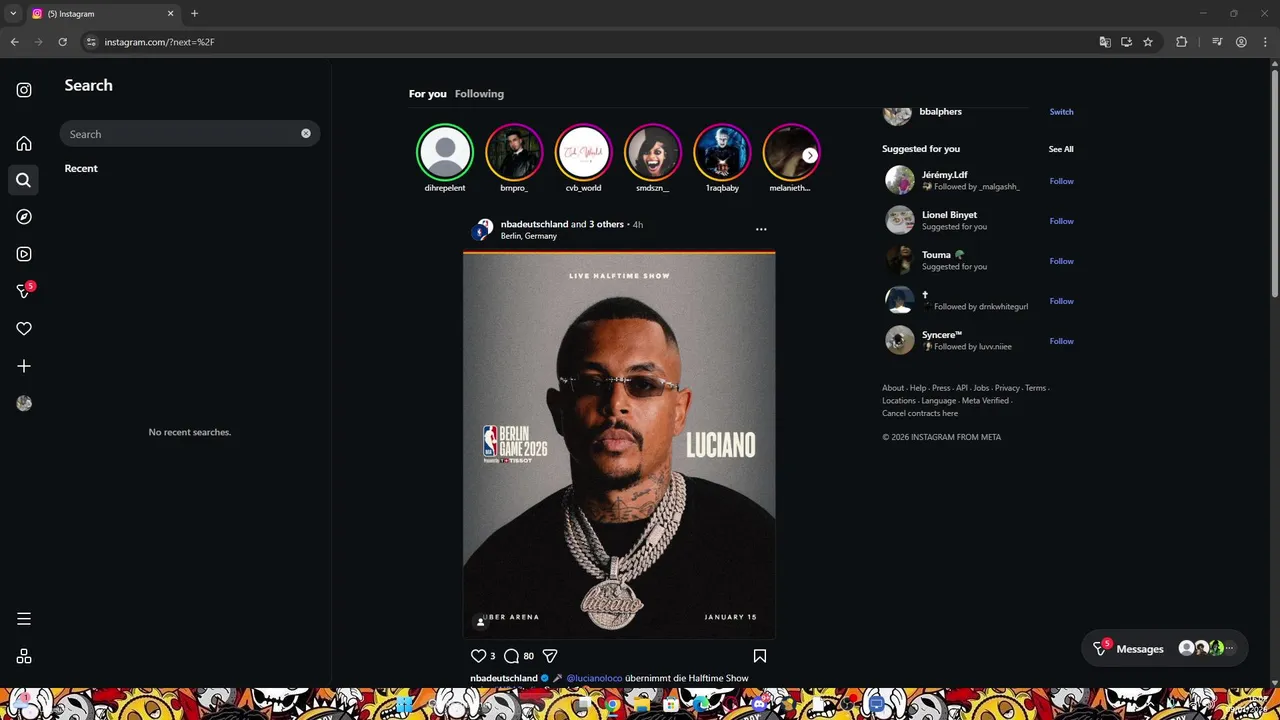Open the Also from Meta icon

point(24,656)
